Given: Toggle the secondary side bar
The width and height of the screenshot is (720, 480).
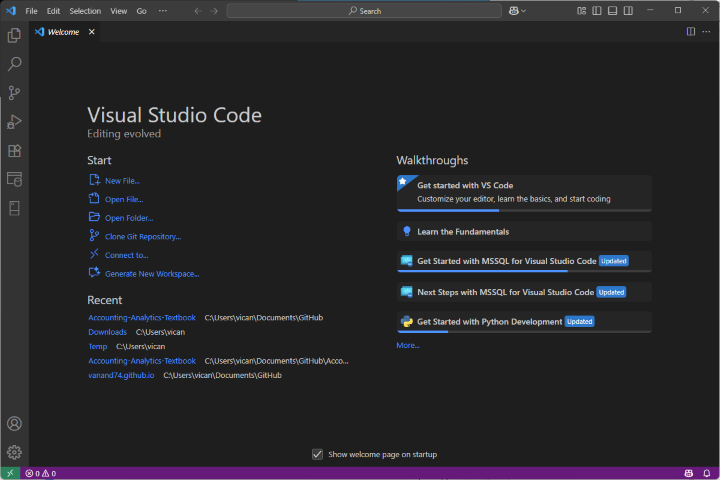Looking at the screenshot, I should (x=628, y=11).
